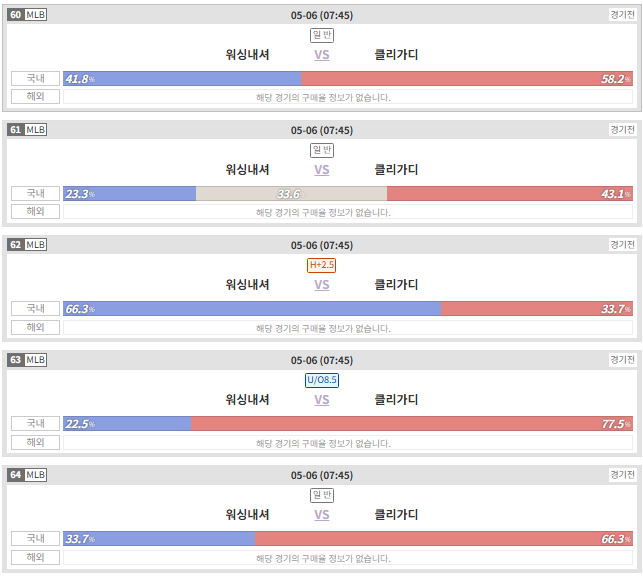Click the 일반 badge in match 60

[322, 35]
